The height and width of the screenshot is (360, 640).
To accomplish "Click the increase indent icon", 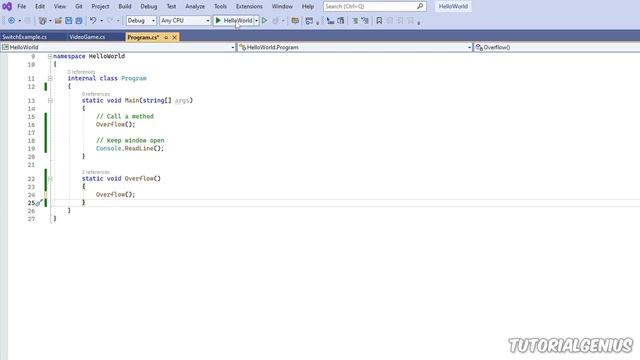I will (340, 20).
